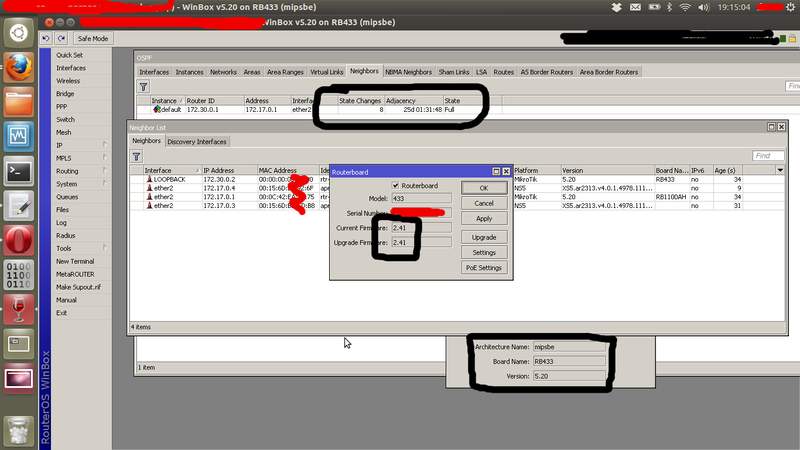
Task: Switch to the OSPF Interfaces tab
Action: 154,72
